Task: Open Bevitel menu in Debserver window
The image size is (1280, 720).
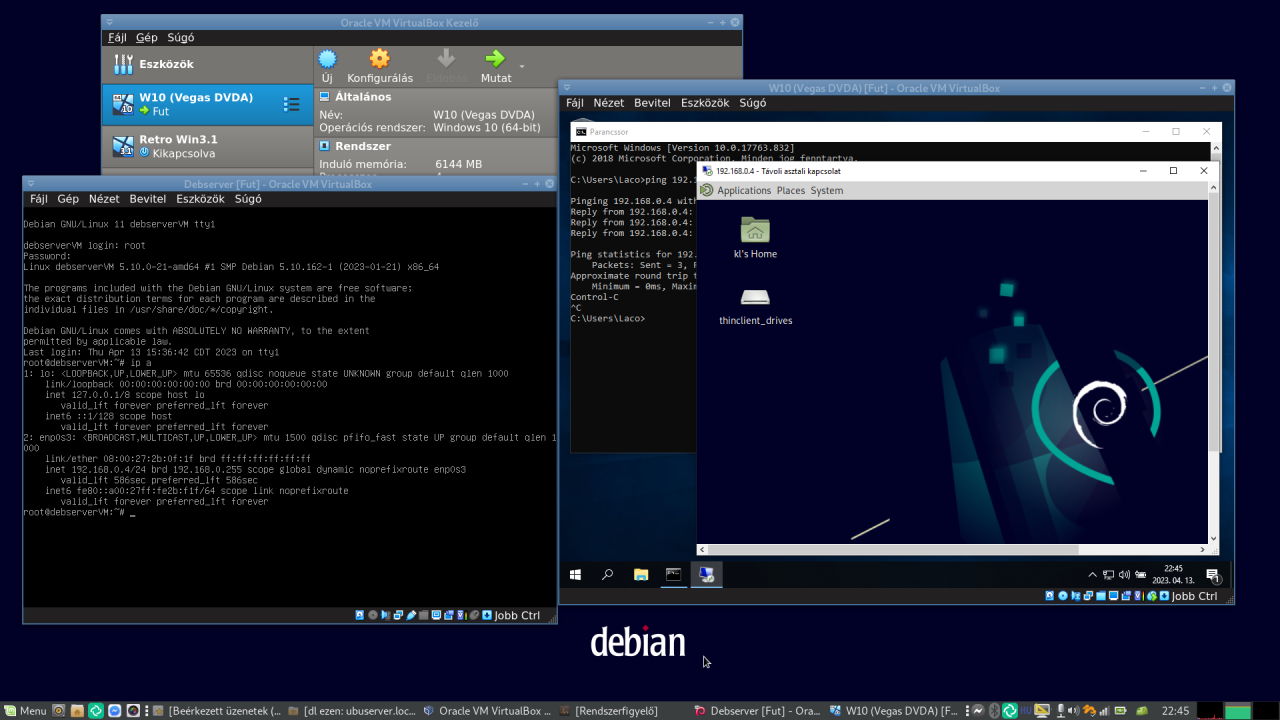Action: [x=148, y=199]
